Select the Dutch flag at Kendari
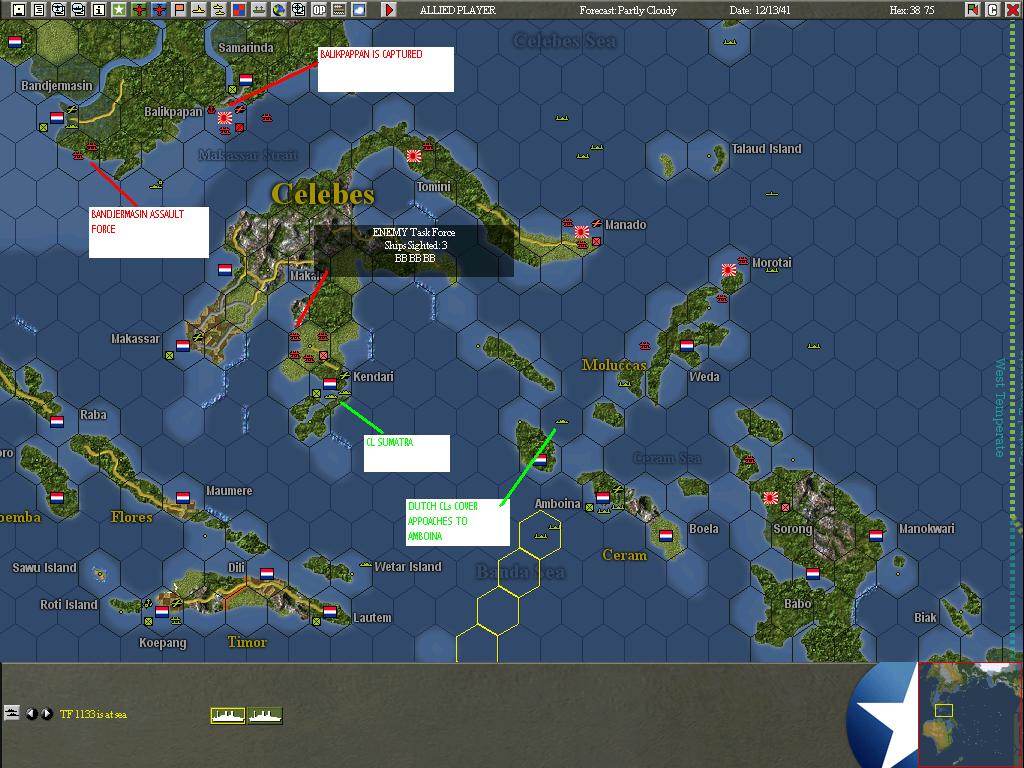The width and height of the screenshot is (1024, 768). coord(330,383)
